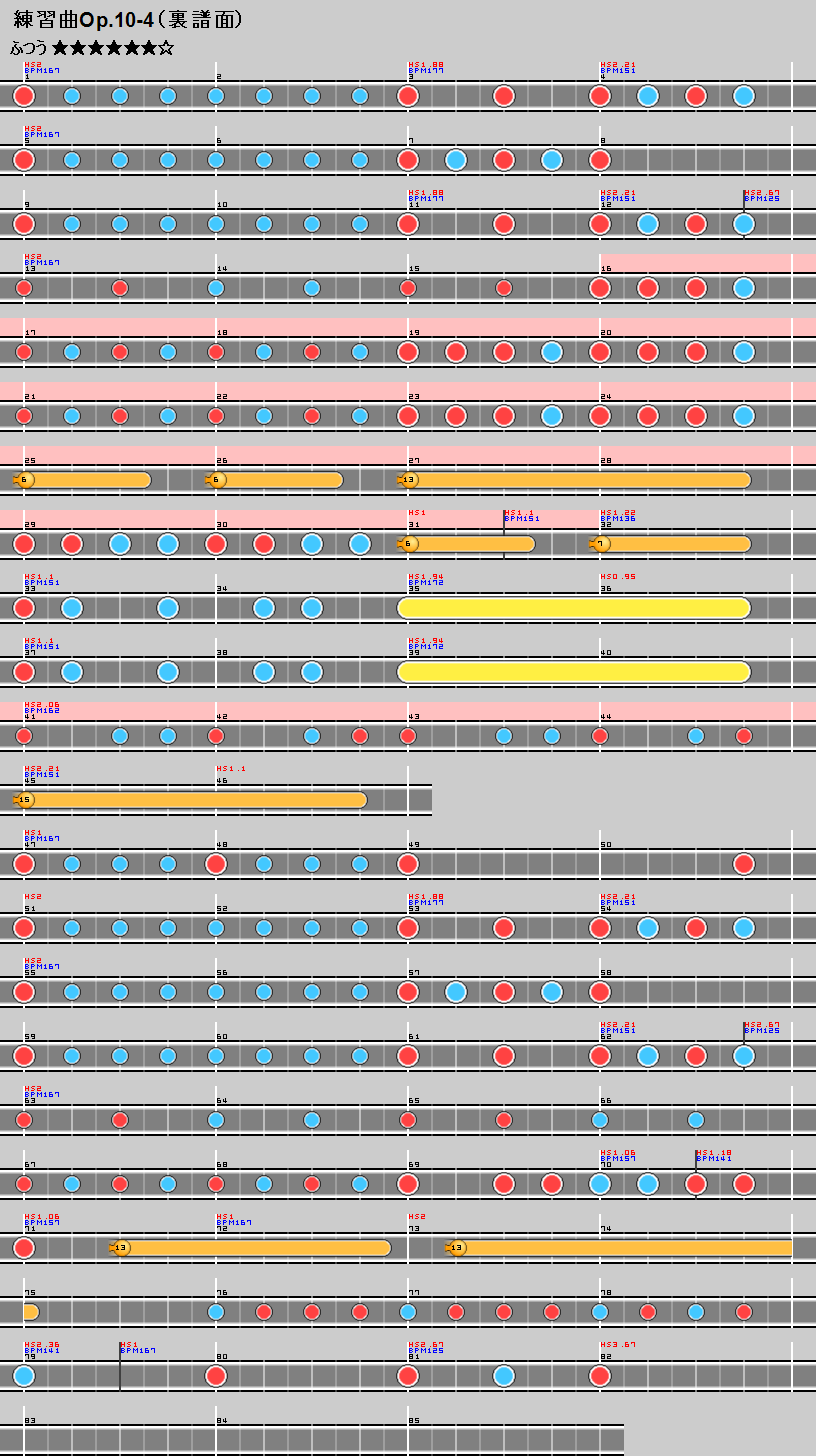Click the large blue note at measure 79
816x1456 pixels.
pyautogui.click(x=24, y=1376)
